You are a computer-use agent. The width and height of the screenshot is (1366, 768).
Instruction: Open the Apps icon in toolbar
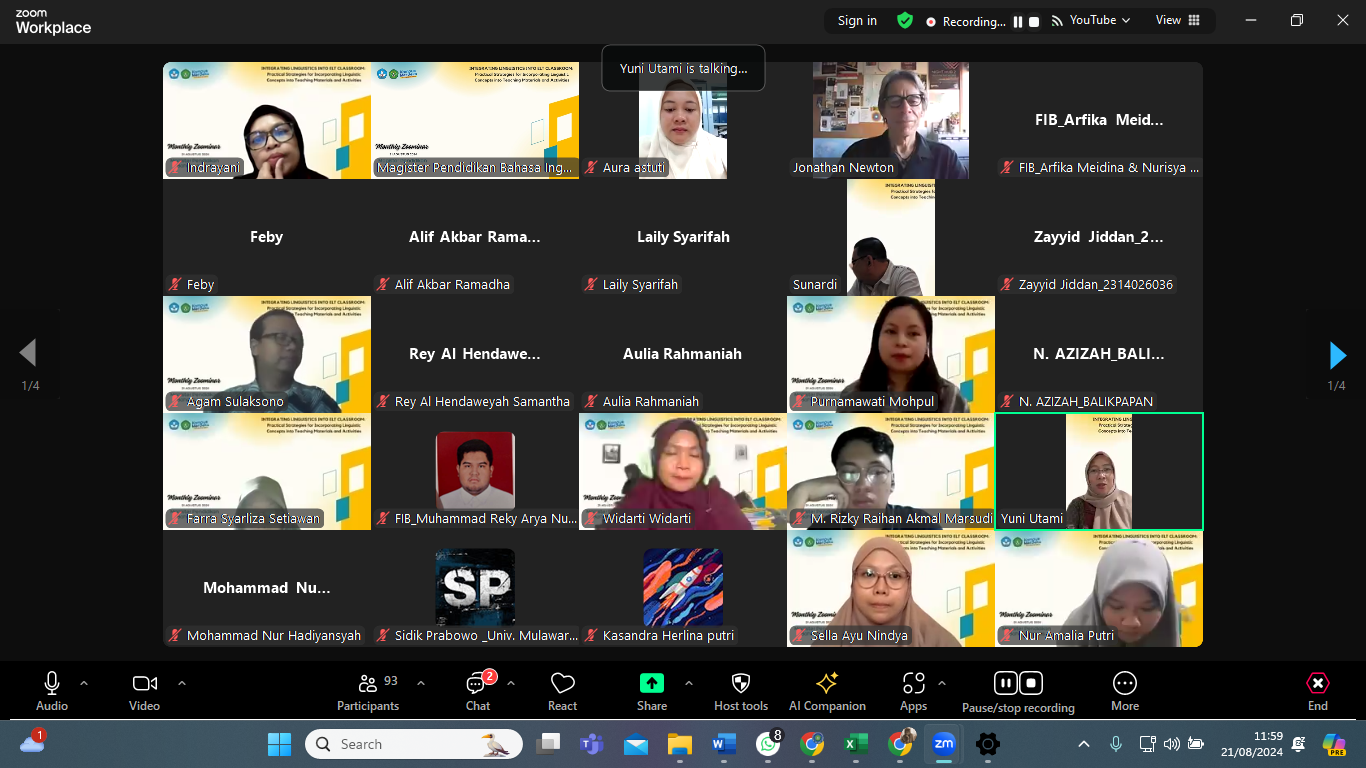pyautogui.click(x=913, y=691)
